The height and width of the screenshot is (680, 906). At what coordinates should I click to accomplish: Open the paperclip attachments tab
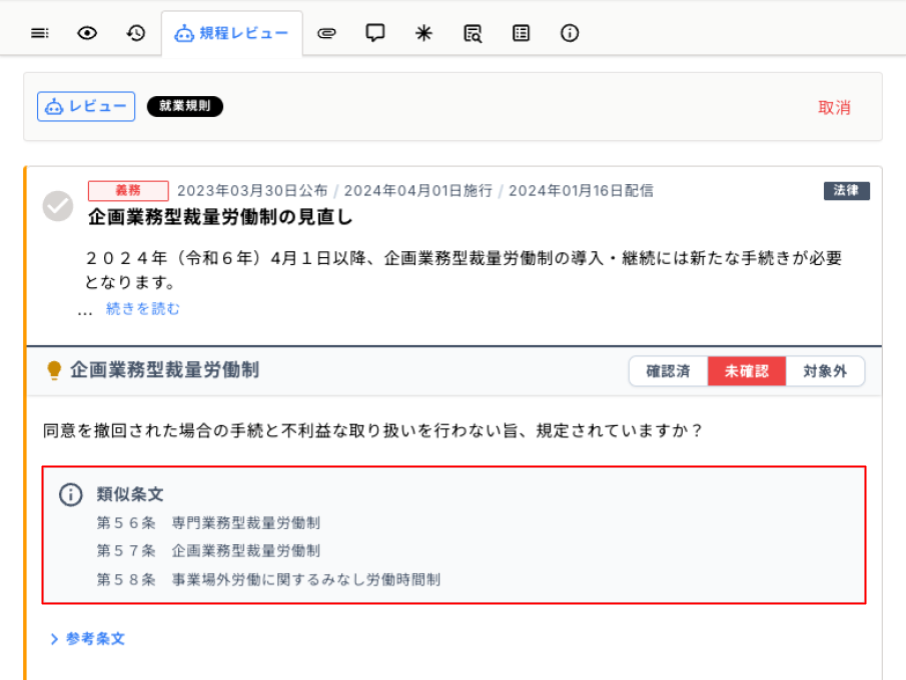(x=326, y=33)
